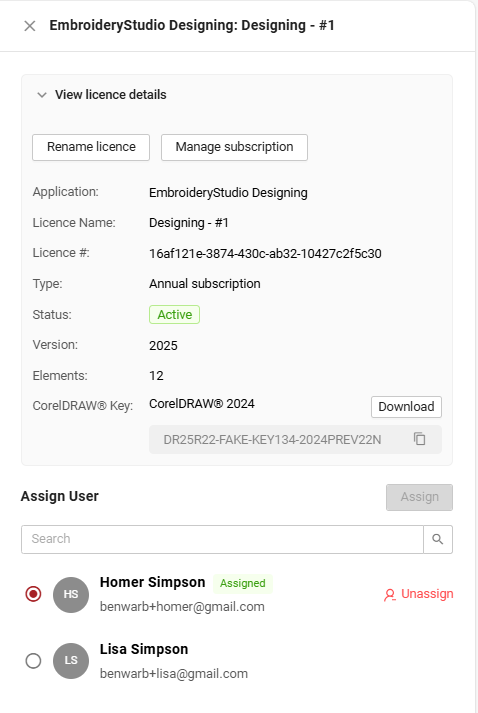Close the licence panel with the X icon

click(30, 26)
